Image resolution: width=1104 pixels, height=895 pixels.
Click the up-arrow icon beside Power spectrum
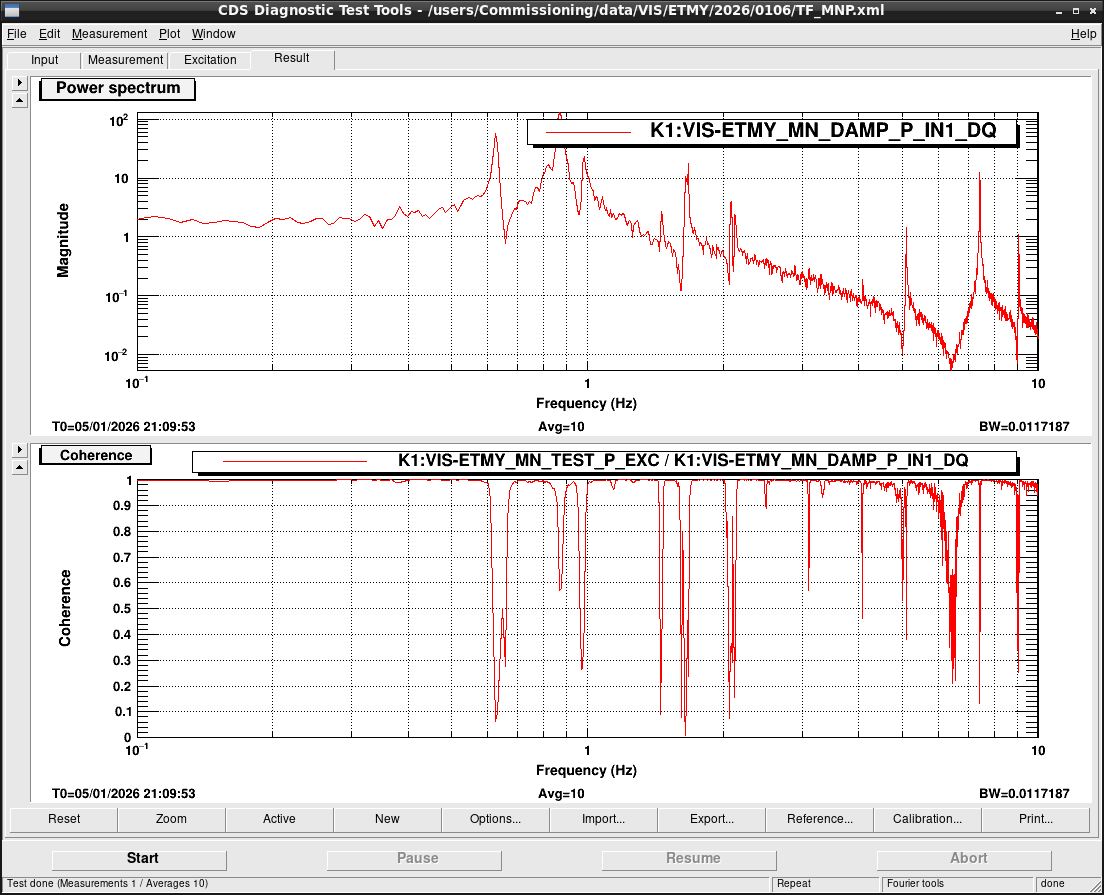[x=19, y=100]
